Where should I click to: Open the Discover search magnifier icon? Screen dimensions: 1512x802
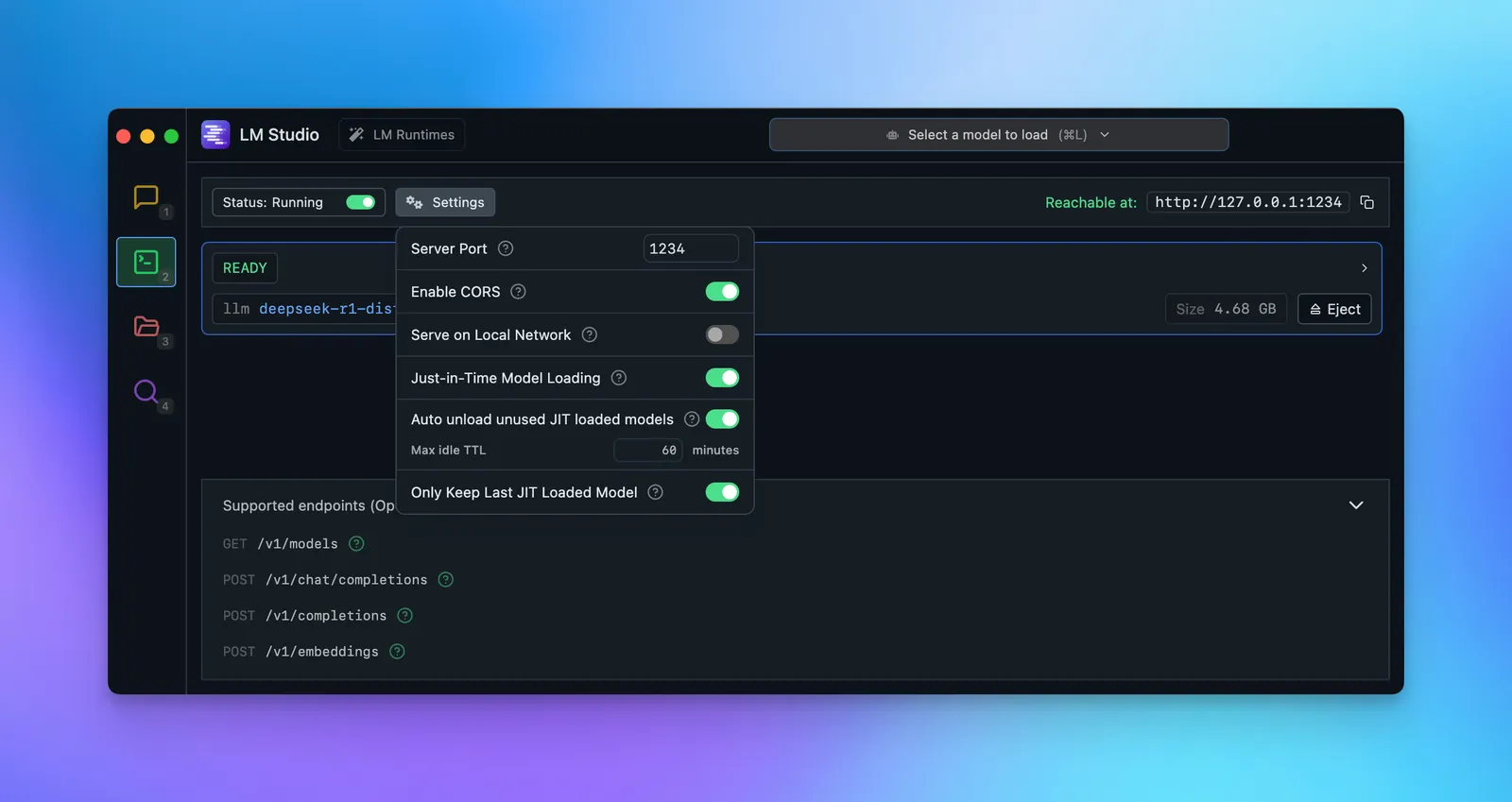(x=146, y=391)
